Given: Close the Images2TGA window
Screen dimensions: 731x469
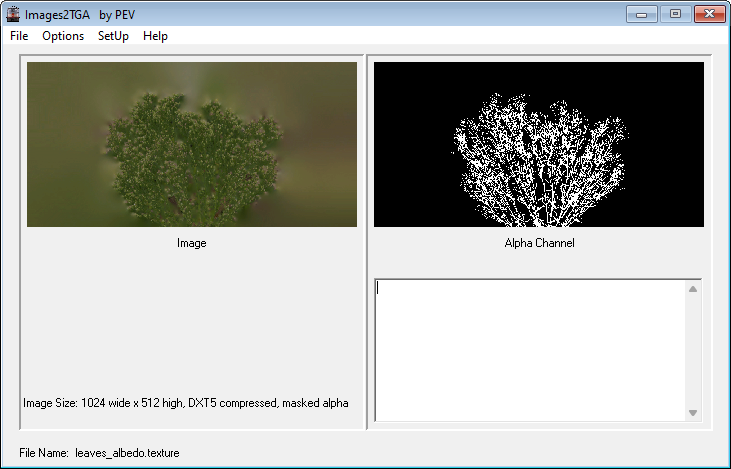Looking at the screenshot, I should pyautogui.click(x=710, y=14).
